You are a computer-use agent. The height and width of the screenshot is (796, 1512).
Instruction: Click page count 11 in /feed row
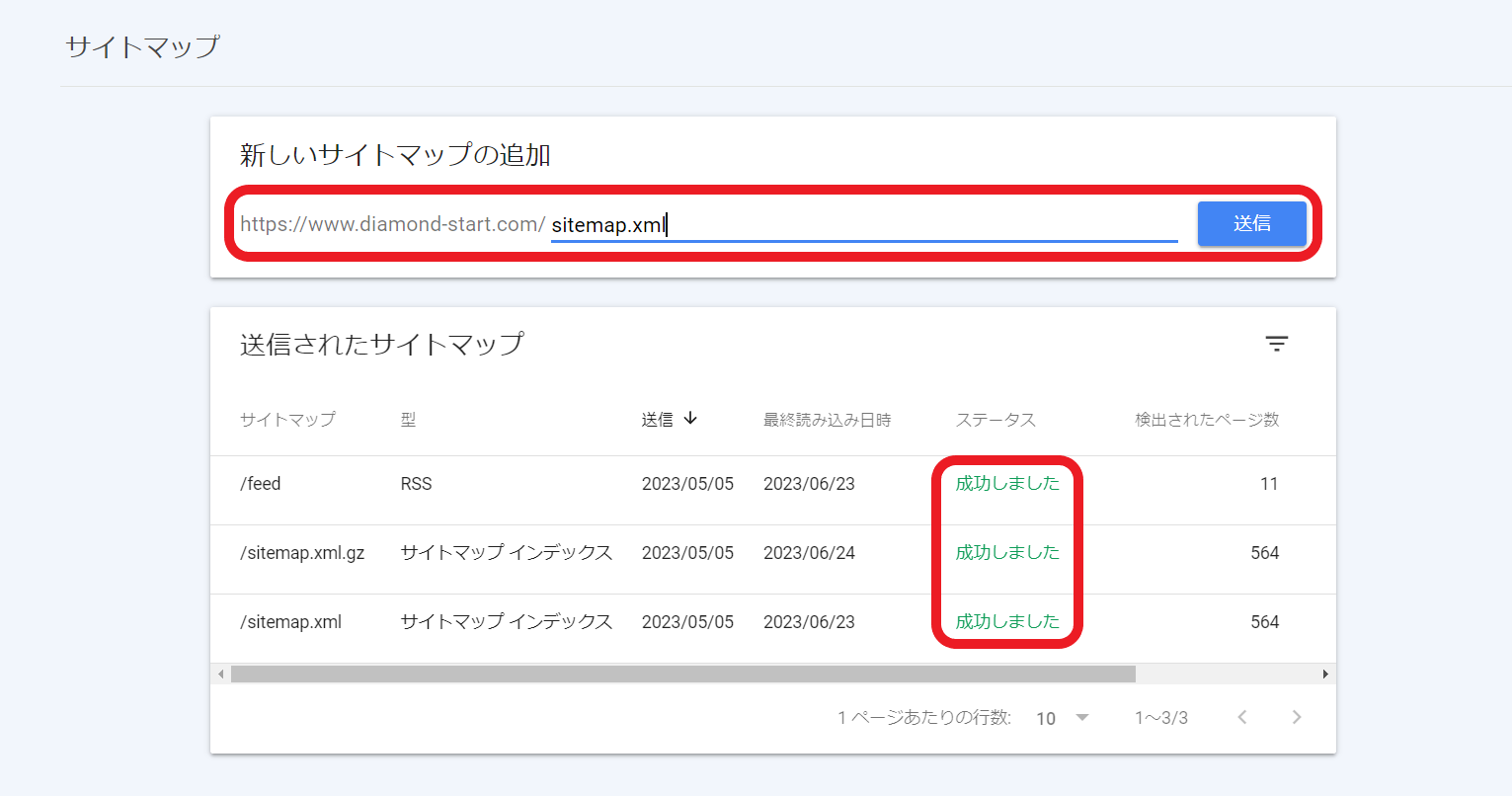1269,484
